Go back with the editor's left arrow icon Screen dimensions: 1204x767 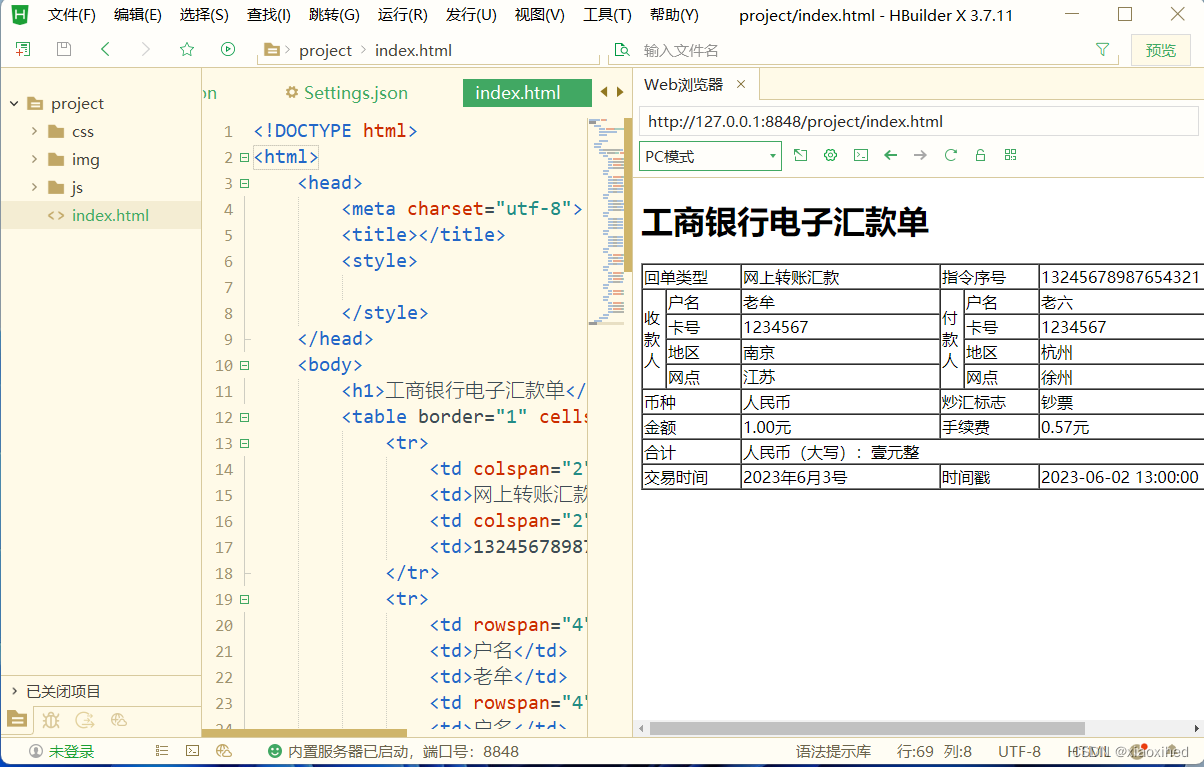tap(105, 49)
